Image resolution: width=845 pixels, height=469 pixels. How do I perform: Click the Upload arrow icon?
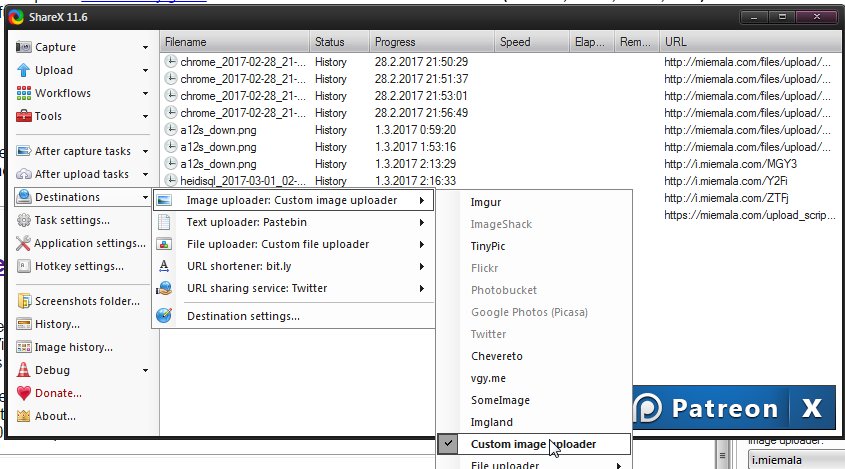pyautogui.click(x=23, y=70)
